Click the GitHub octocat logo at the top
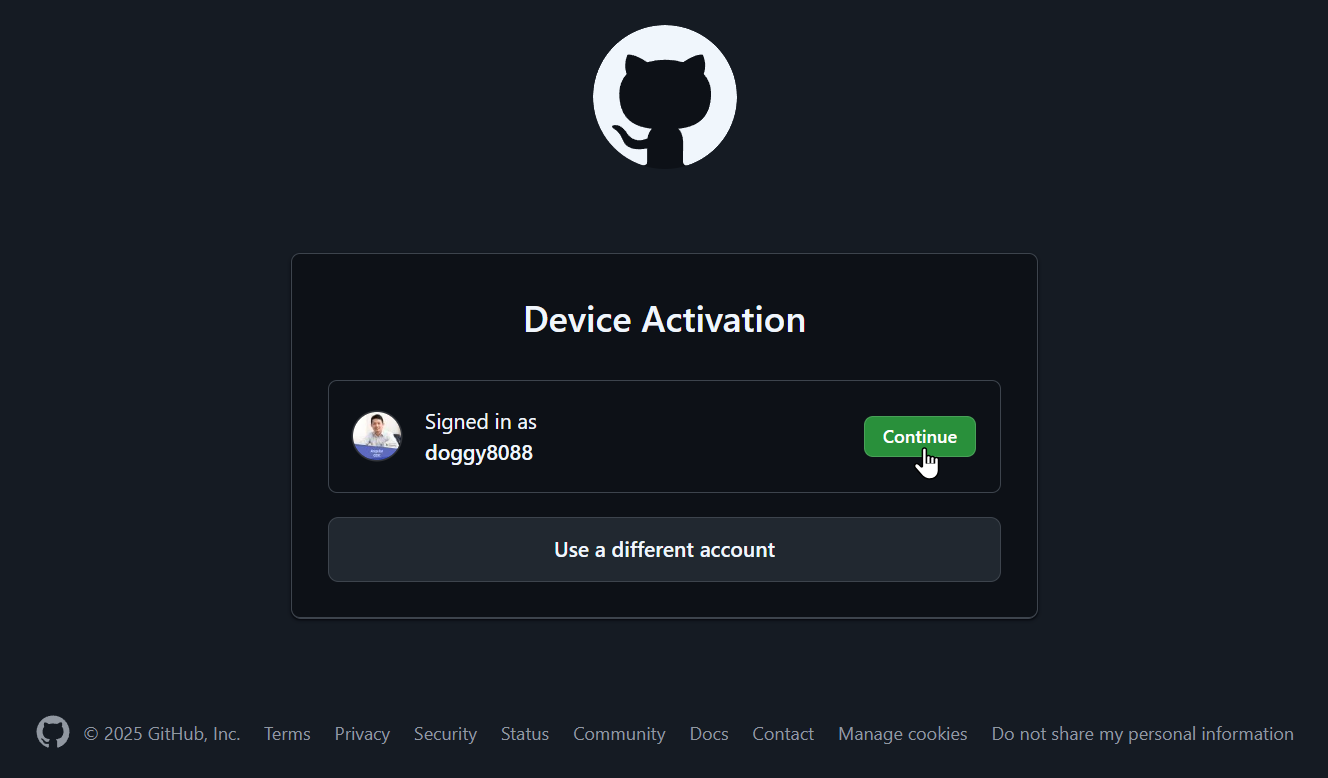The height and width of the screenshot is (778, 1328). pos(664,97)
